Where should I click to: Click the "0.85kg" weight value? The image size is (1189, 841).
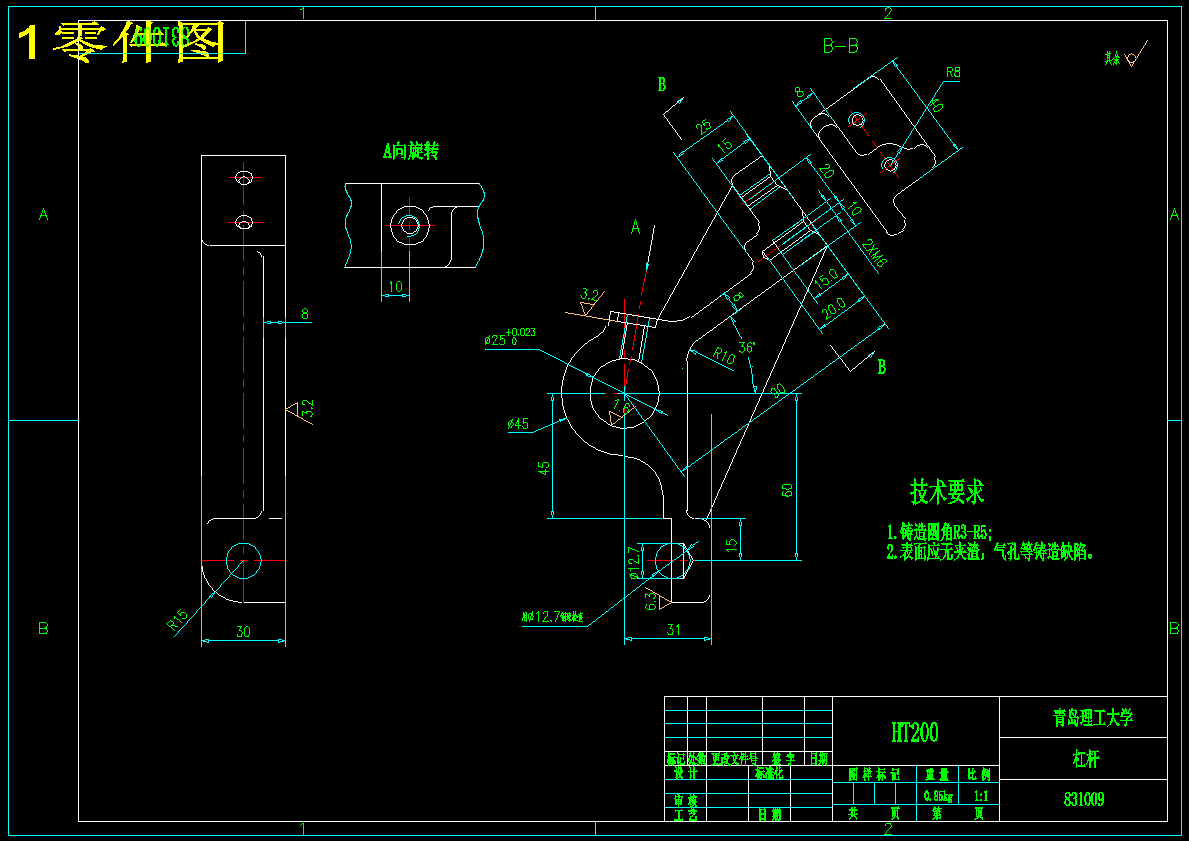[938, 796]
